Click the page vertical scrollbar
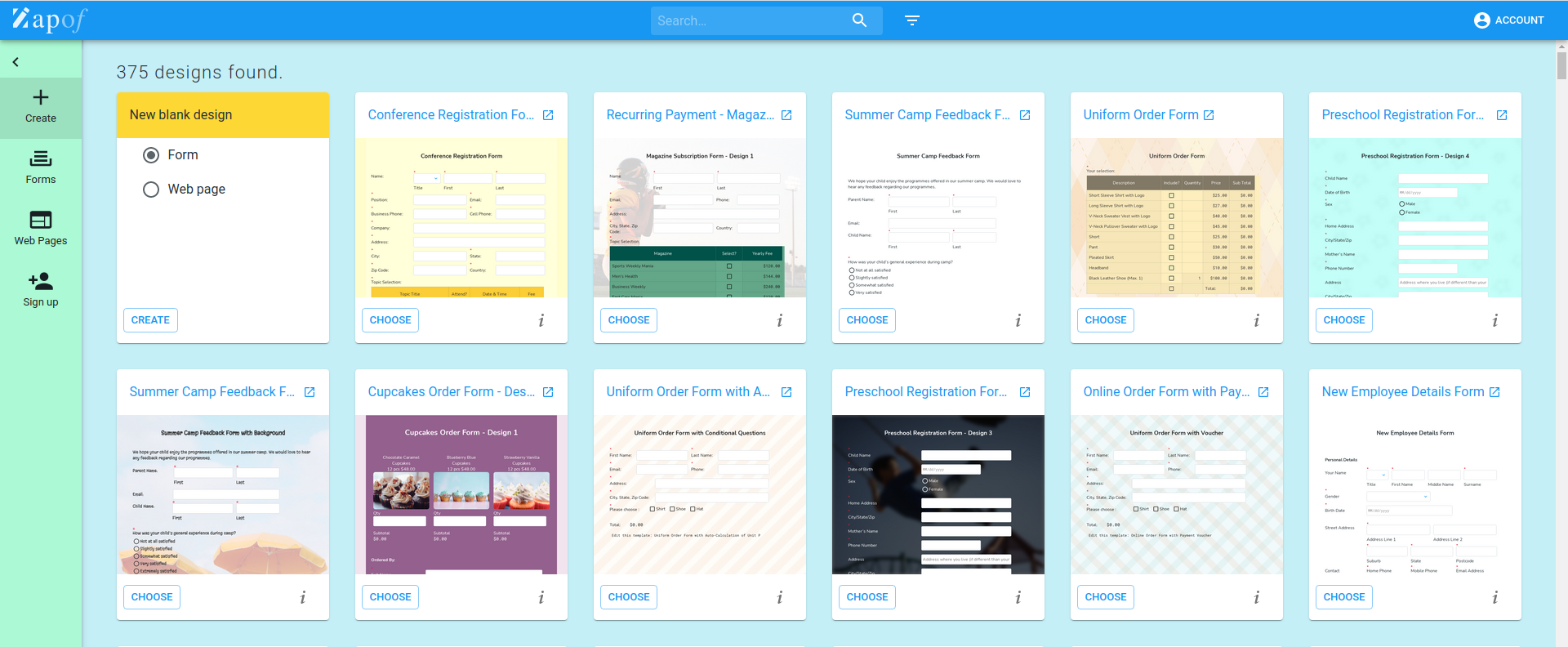This screenshot has width=1568, height=647. [1561, 65]
